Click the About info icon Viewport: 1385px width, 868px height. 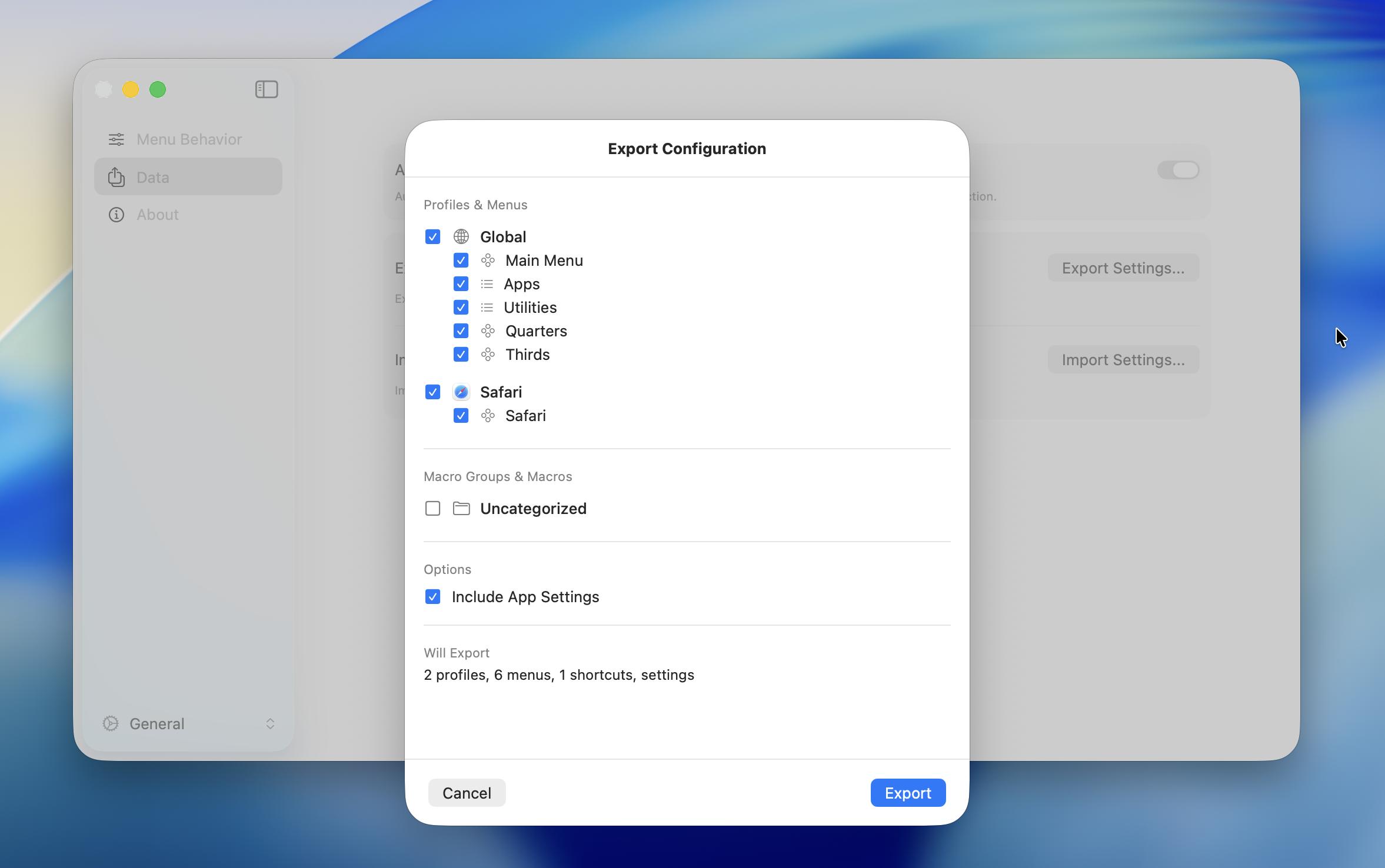point(116,215)
